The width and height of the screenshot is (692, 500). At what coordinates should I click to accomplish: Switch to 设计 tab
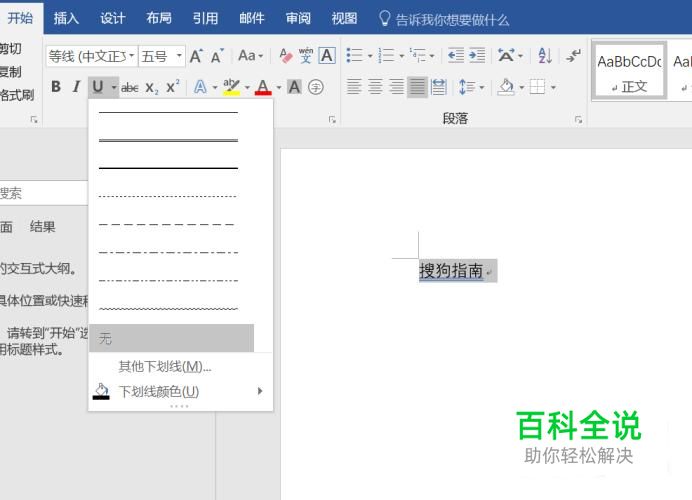[113, 18]
